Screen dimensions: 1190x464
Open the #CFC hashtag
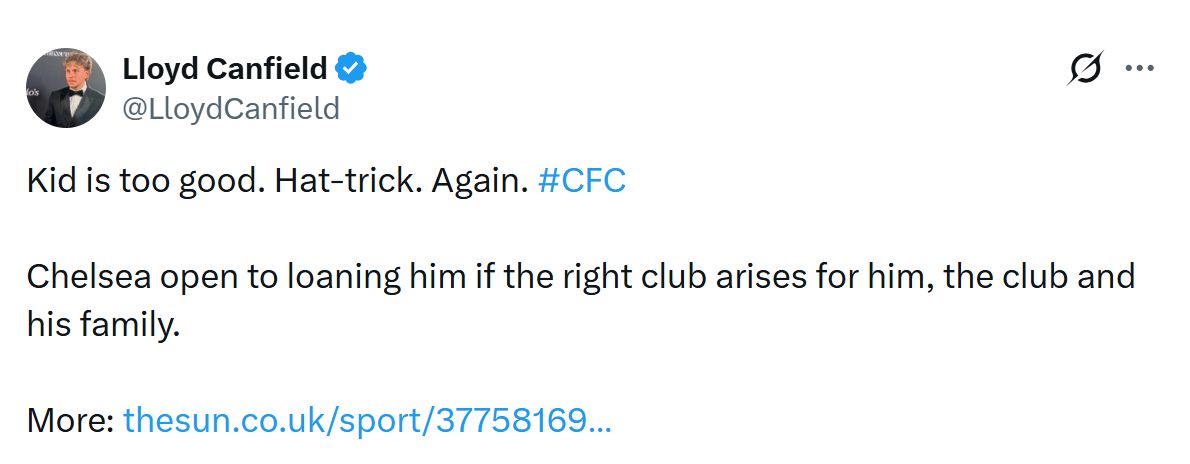(581, 183)
